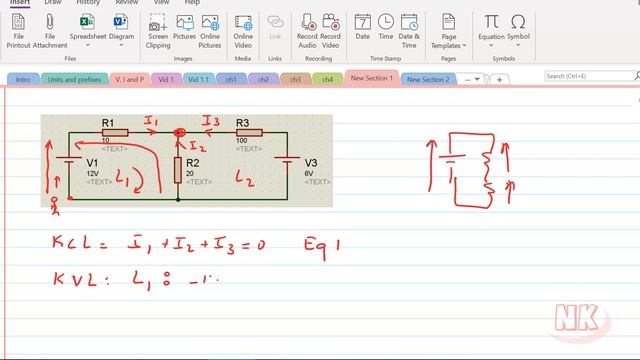Image resolution: width=640 pixels, height=360 pixels.
Task: Expand the Symbol dropdown arrow
Action: pyautogui.click(x=518, y=45)
